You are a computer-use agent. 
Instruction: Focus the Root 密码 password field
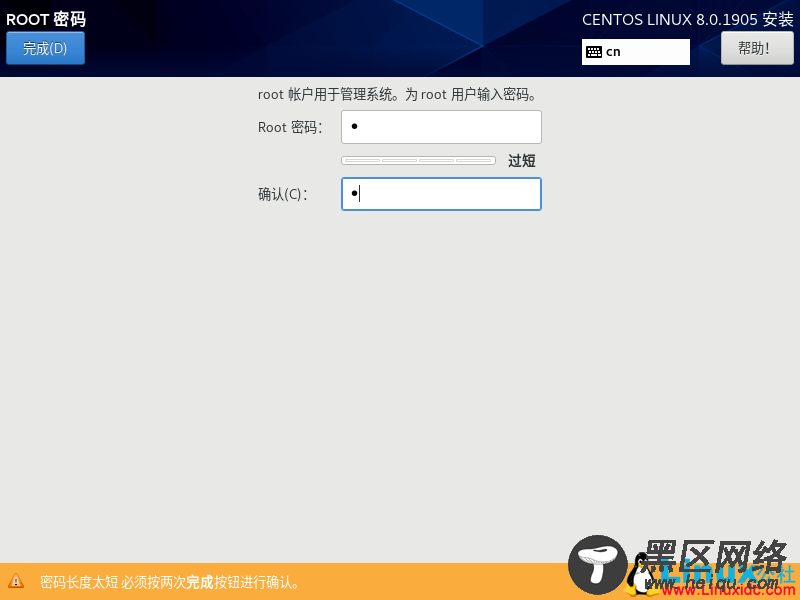click(441, 127)
